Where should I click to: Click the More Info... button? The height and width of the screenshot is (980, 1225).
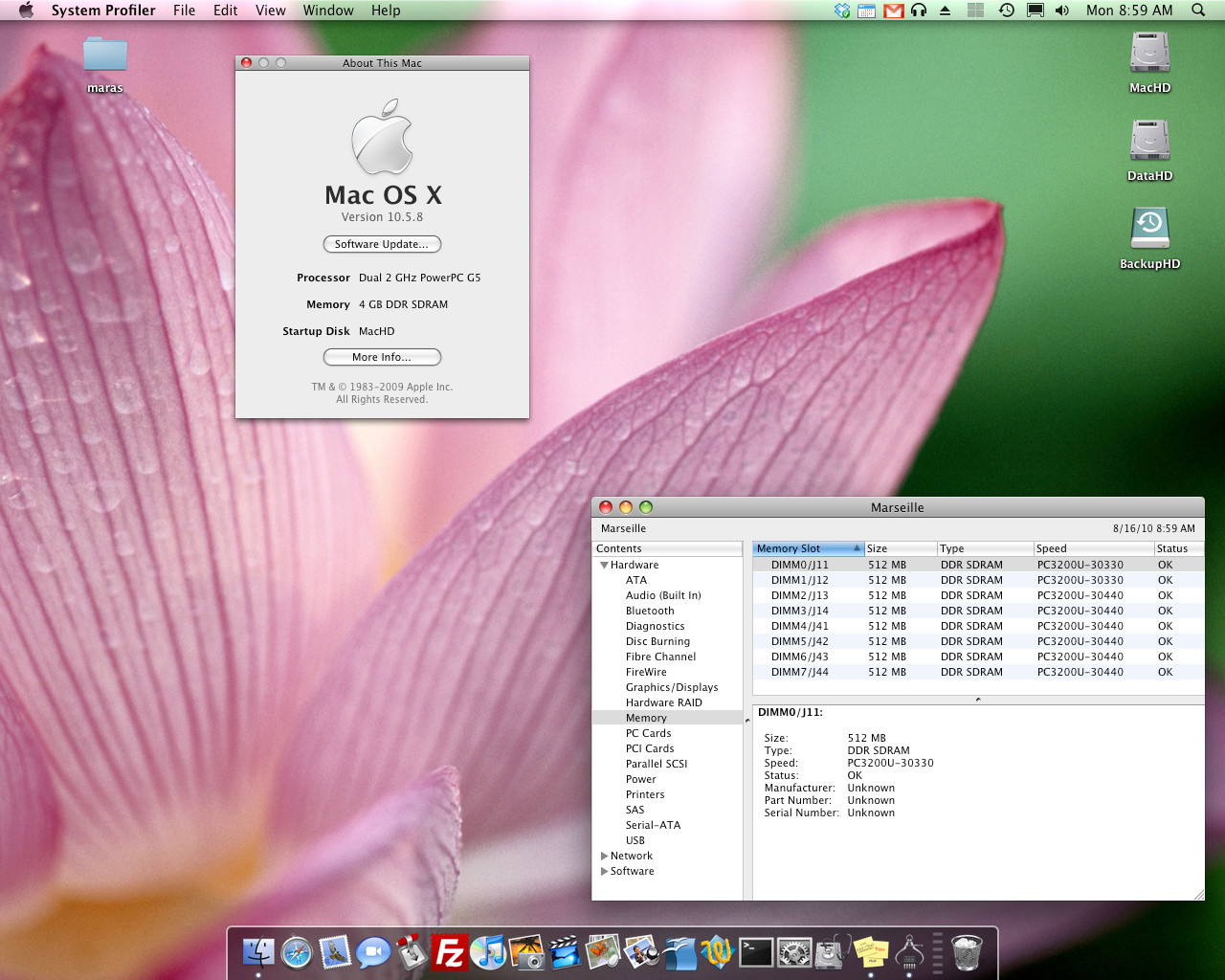(x=382, y=357)
